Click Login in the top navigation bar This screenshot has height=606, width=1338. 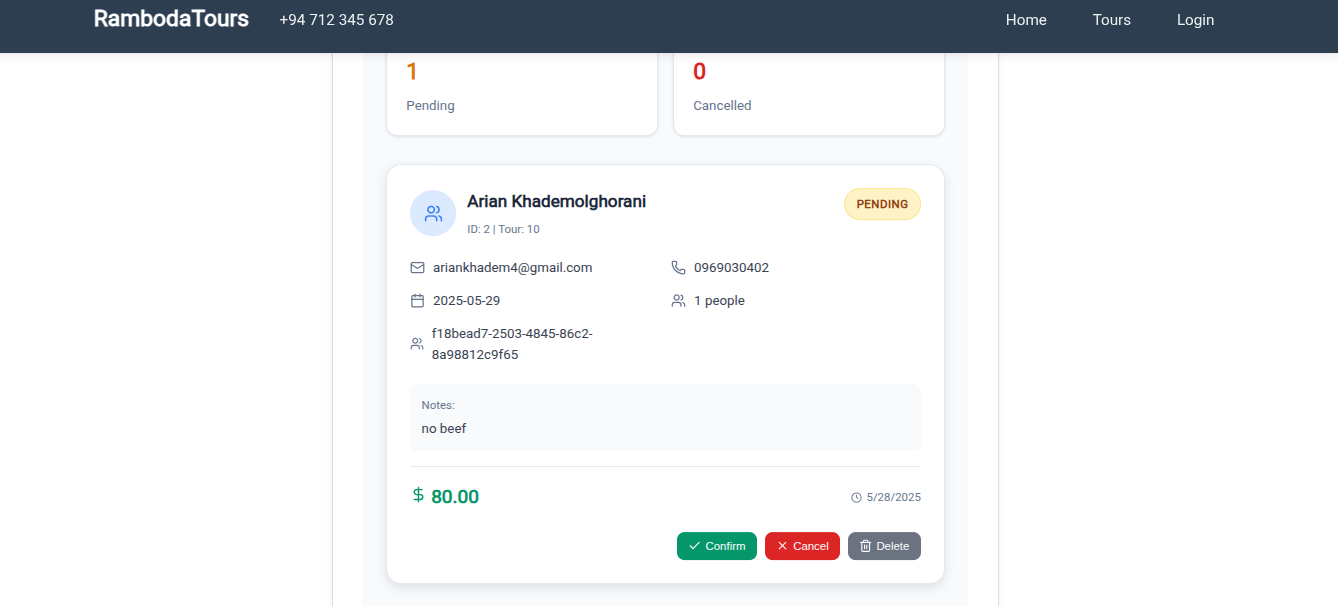(x=1195, y=19)
